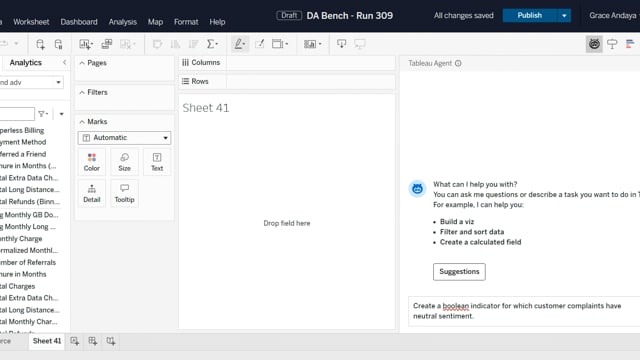Collapse the side pane with chevron
This screenshot has width=640, height=360.
click(x=64, y=62)
